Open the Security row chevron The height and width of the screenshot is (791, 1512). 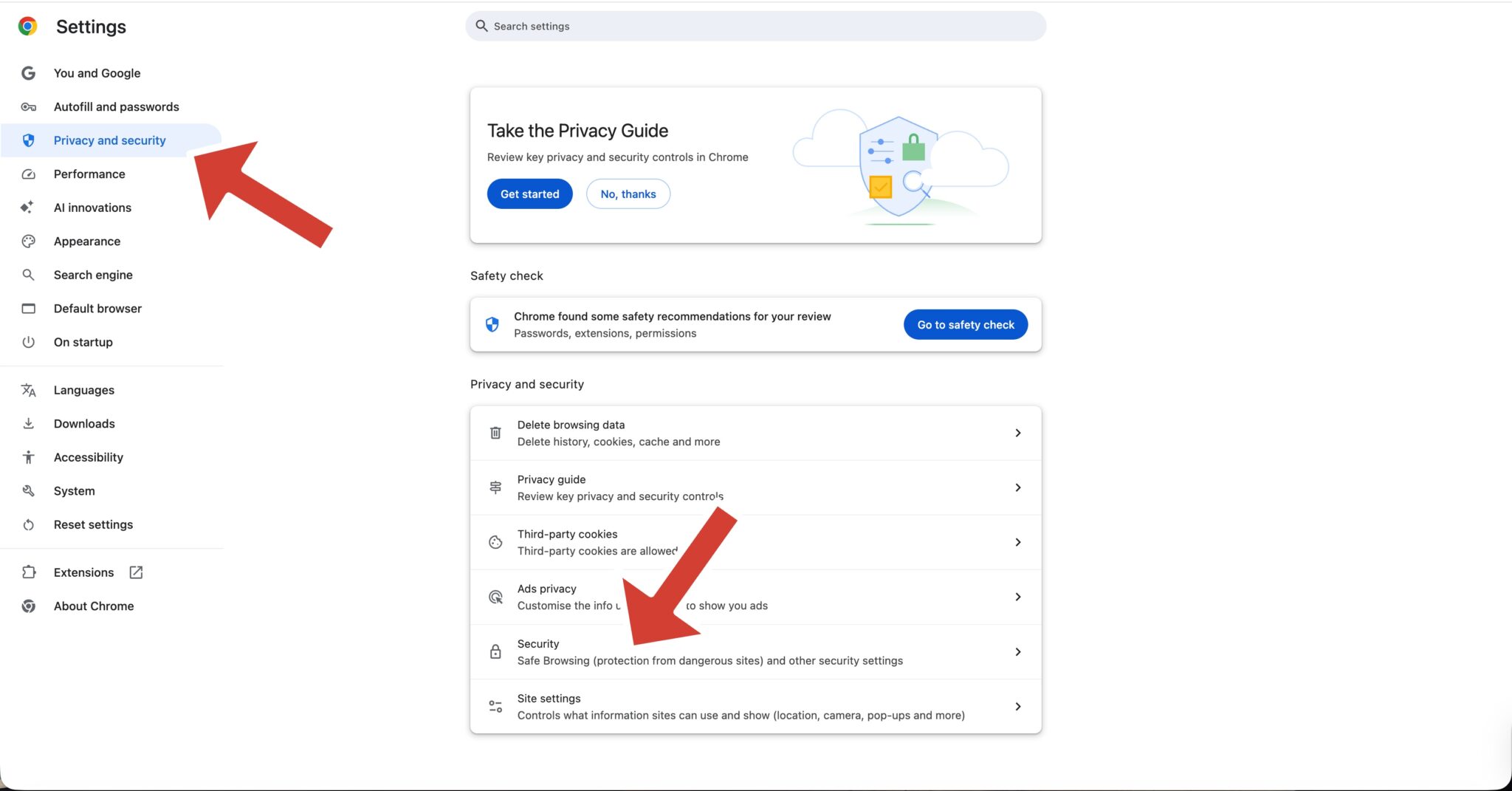coord(1017,651)
